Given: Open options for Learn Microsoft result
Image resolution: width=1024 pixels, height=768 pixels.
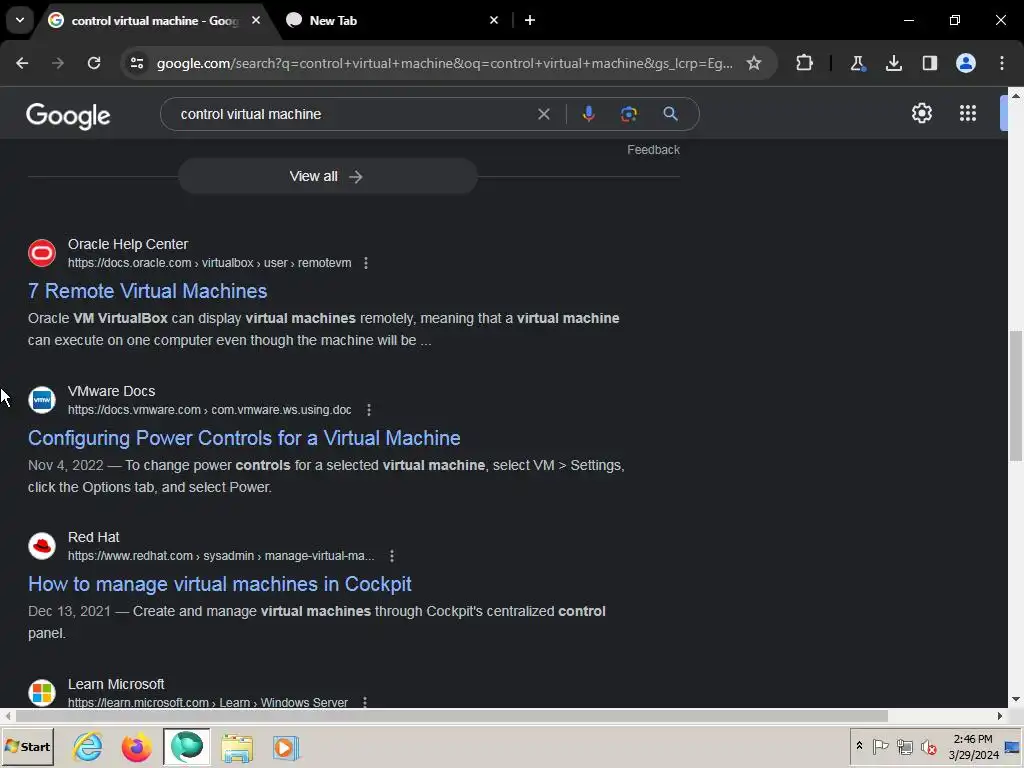Looking at the screenshot, I should pos(365,703).
